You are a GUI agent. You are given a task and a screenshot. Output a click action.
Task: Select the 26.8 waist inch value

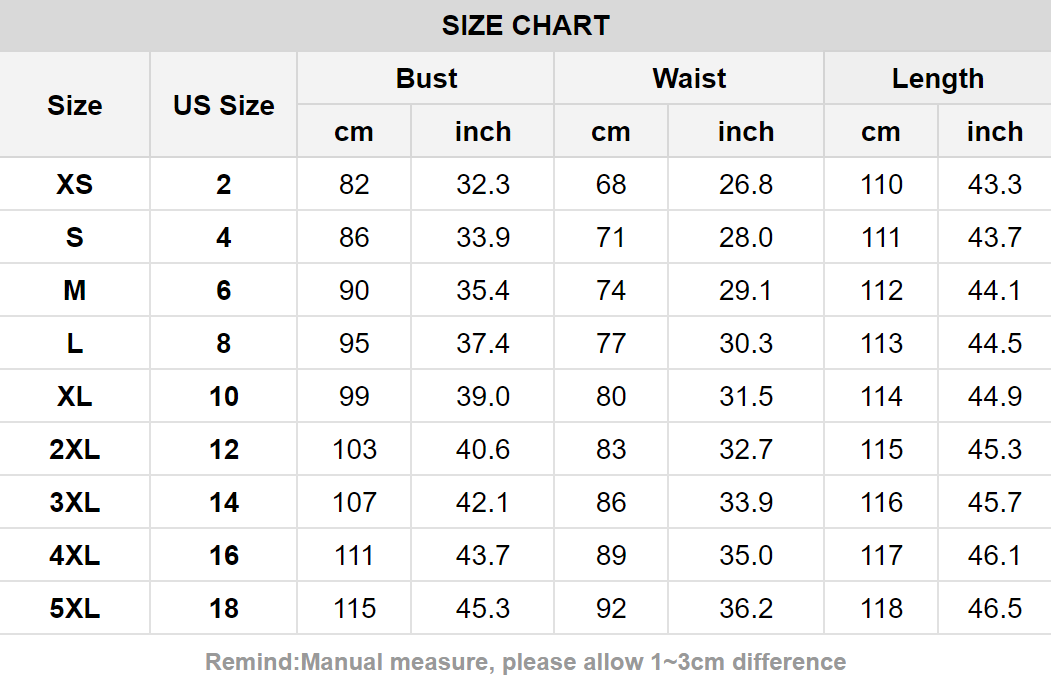tap(746, 185)
